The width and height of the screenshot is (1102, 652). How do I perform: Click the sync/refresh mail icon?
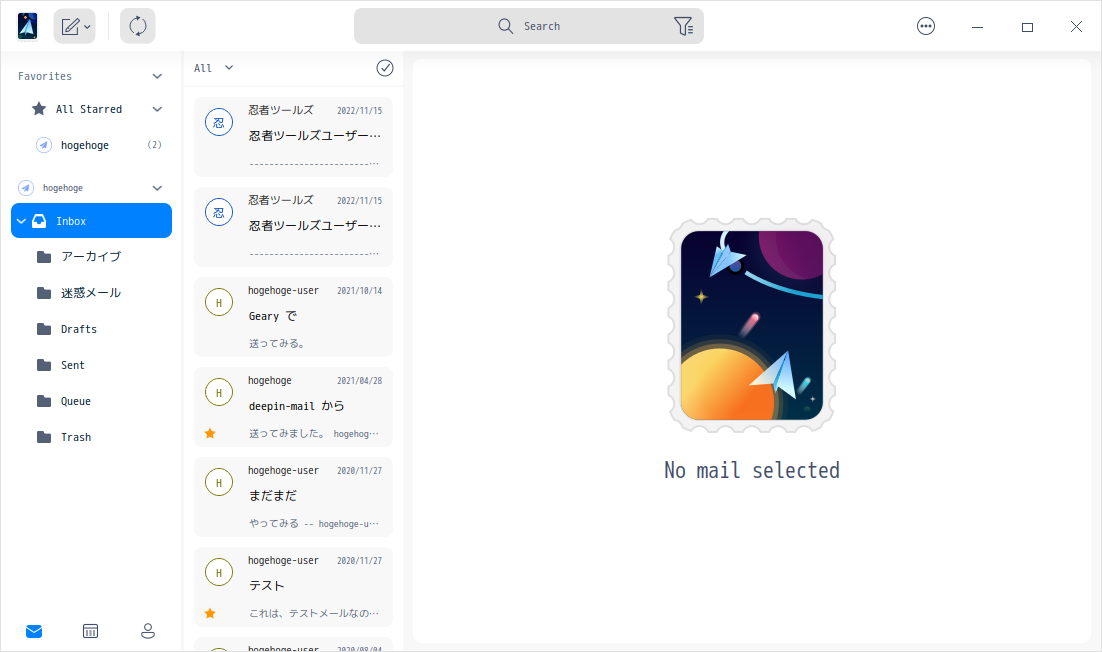coord(138,27)
